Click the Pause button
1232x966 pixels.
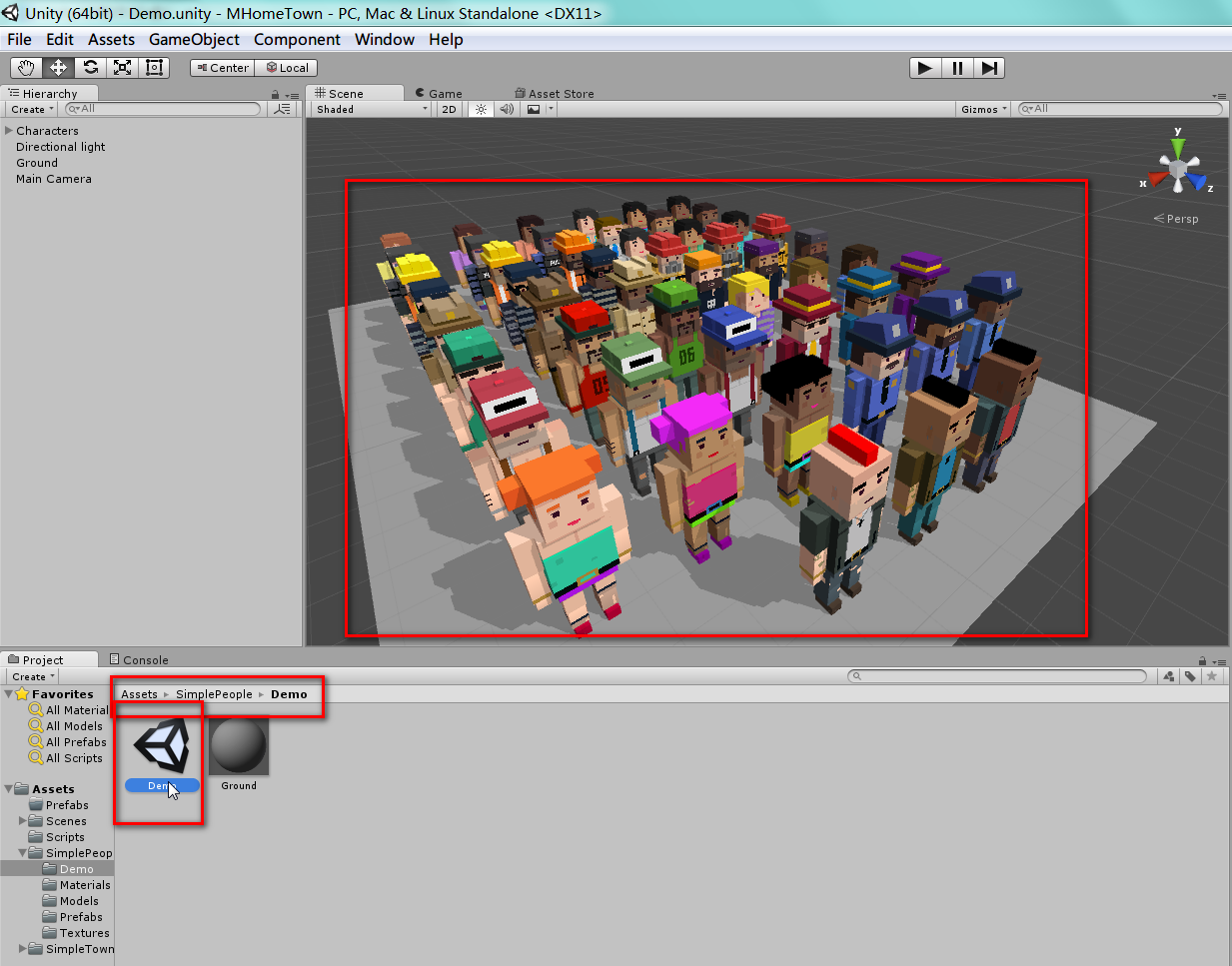(x=957, y=68)
